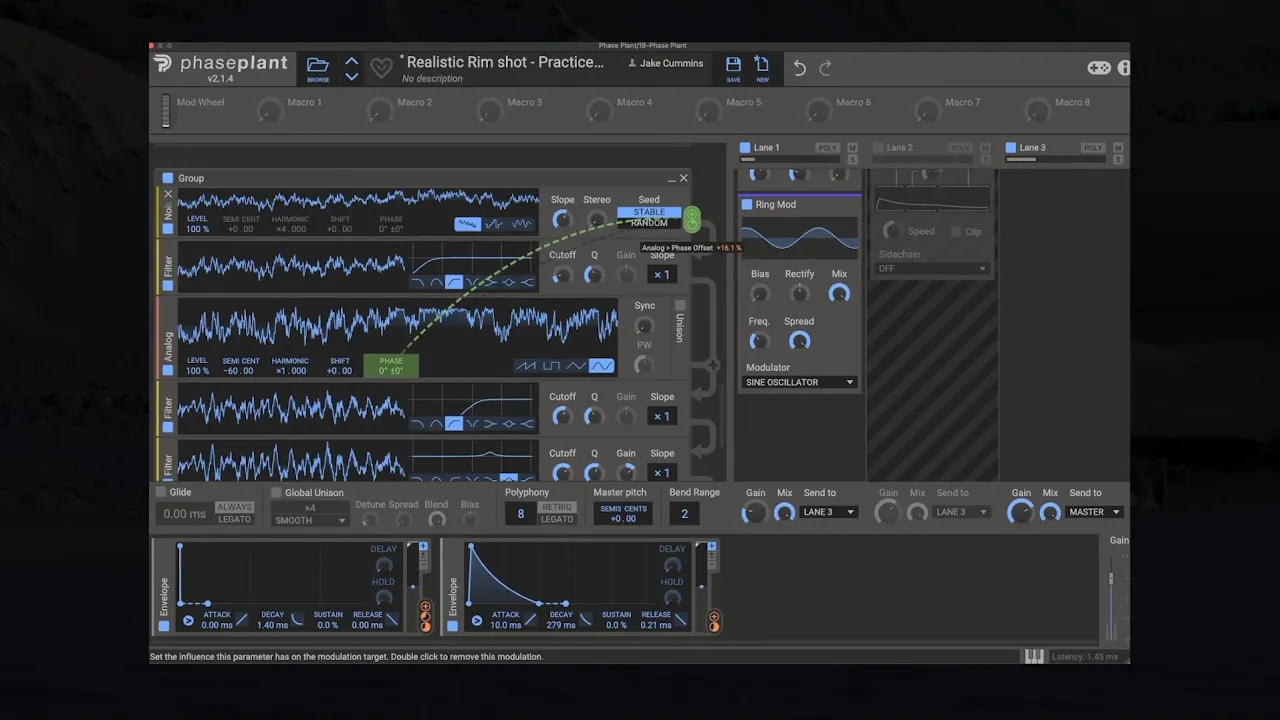Open Lane 1 Send to dropdown
This screenshot has width=1280, height=720.
coord(829,512)
